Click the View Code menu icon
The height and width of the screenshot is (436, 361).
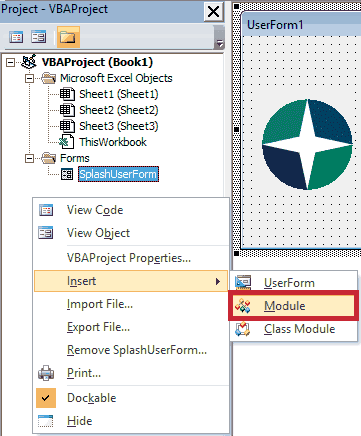46,210
